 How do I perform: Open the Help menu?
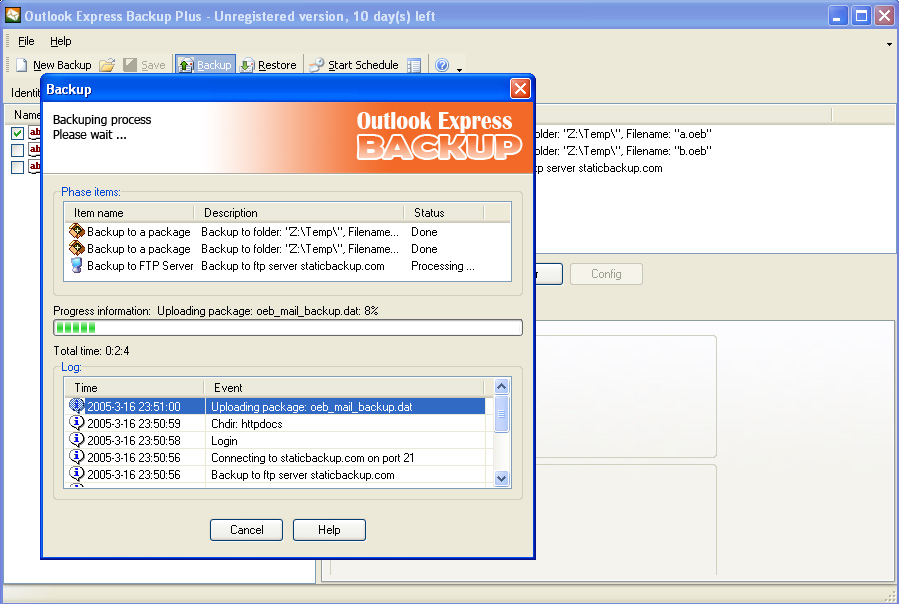pyautogui.click(x=60, y=41)
